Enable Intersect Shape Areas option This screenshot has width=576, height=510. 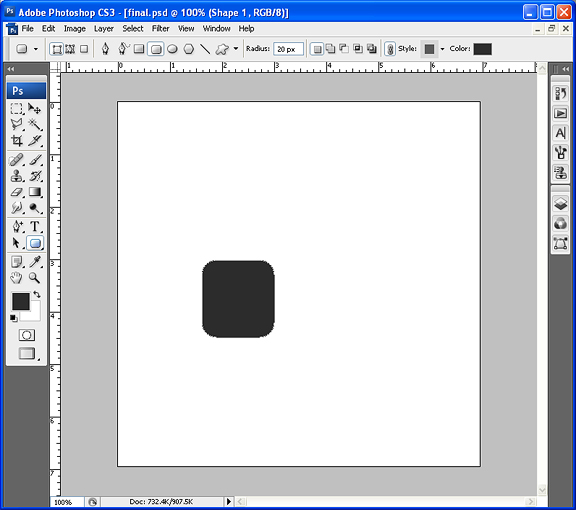click(358, 49)
